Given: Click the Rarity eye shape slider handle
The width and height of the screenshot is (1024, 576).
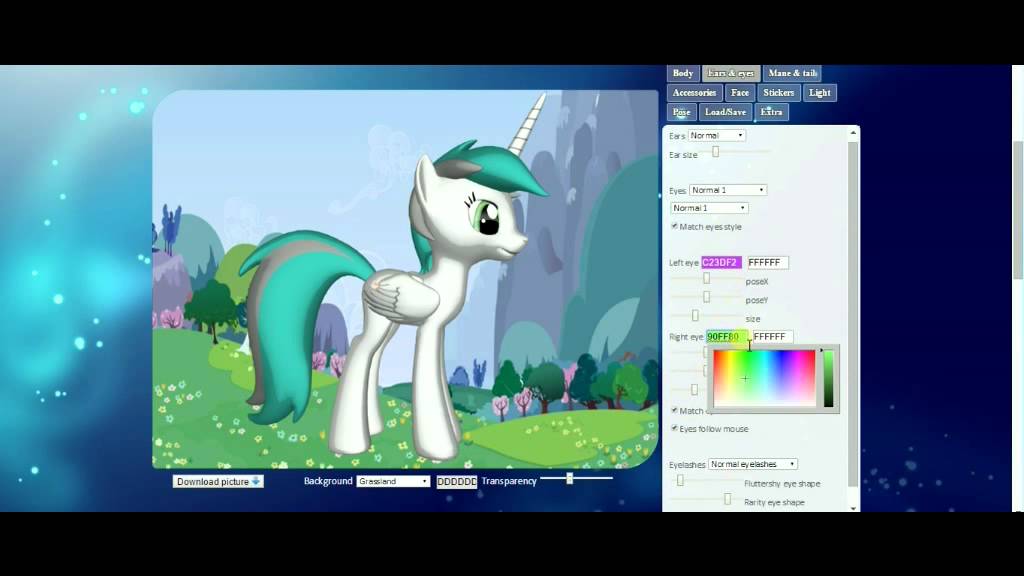Looking at the screenshot, I should click(728, 500).
